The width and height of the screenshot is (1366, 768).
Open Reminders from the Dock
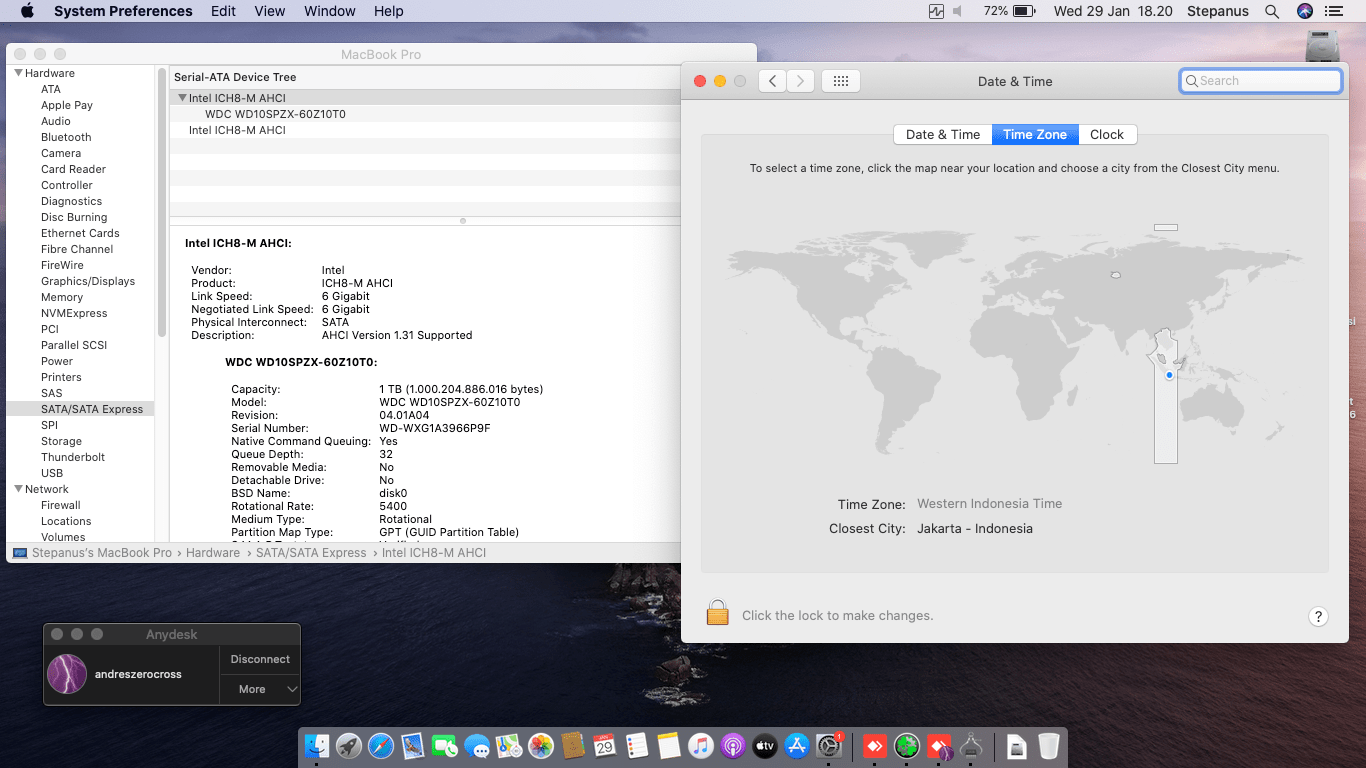pyautogui.click(x=637, y=745)
